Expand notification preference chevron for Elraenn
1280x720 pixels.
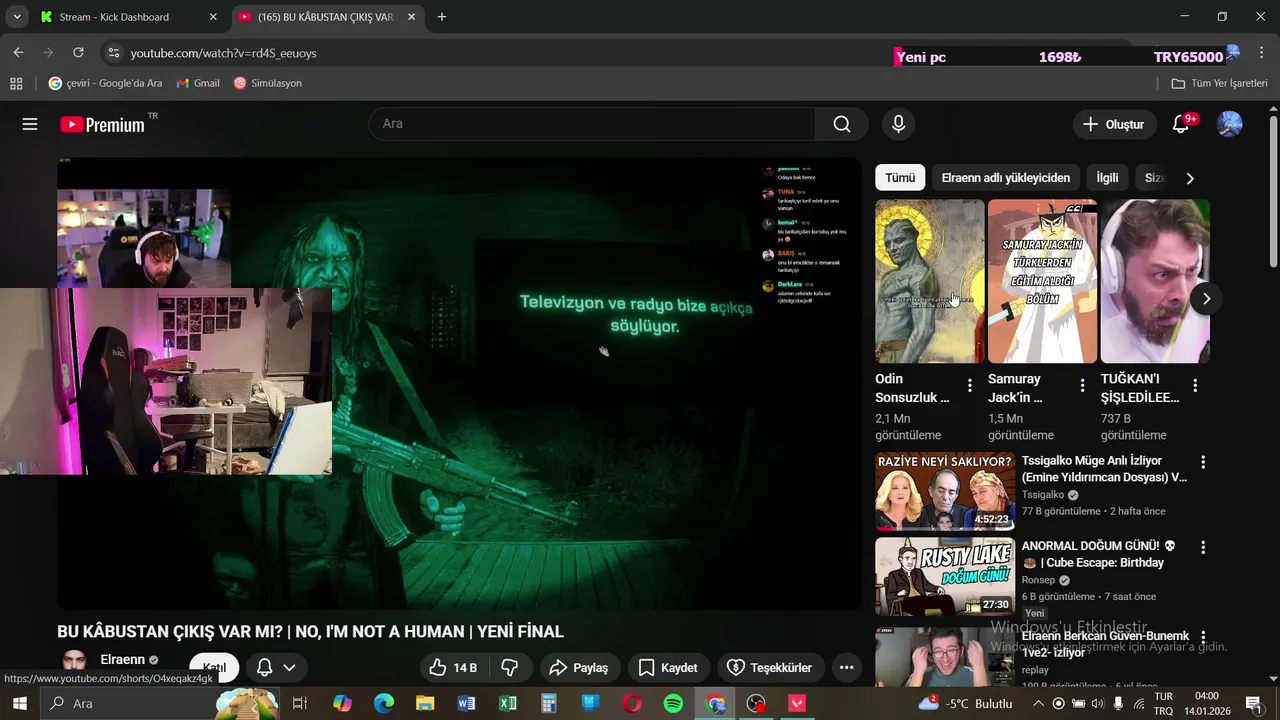289,667
